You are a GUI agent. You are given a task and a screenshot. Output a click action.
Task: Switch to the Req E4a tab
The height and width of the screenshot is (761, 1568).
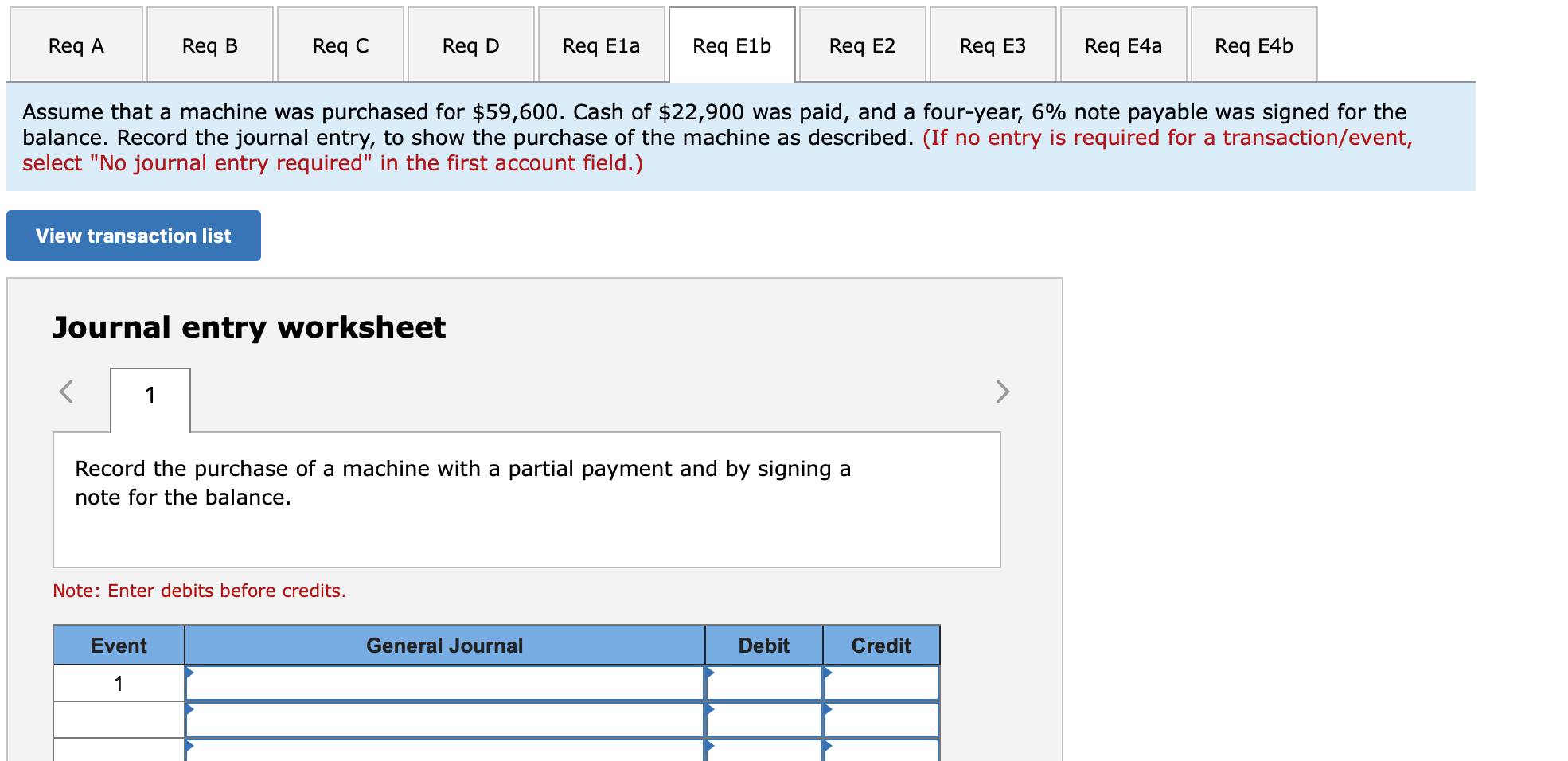click(1123, 45)
